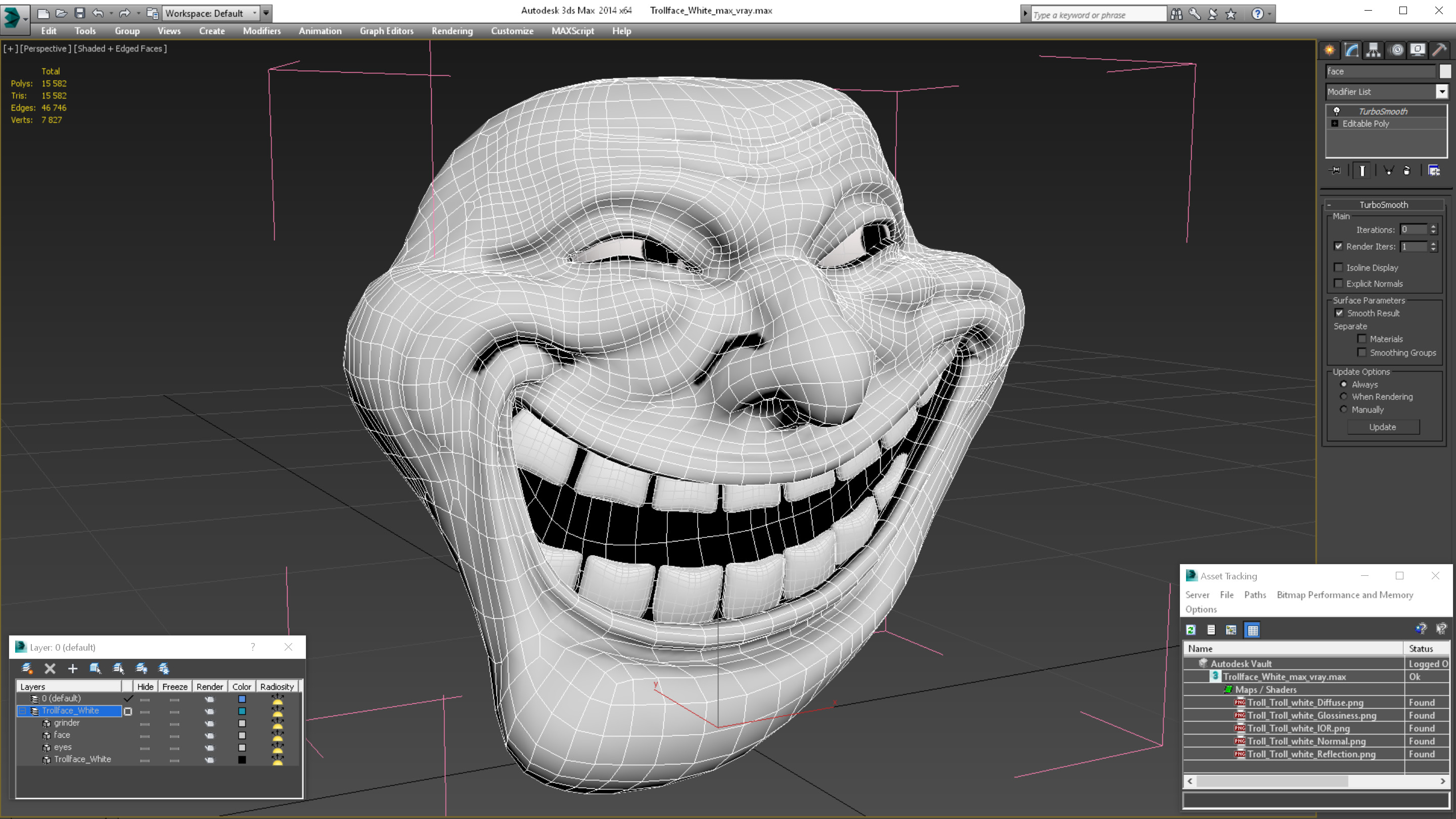Click the binoculars search icon
This screenshot has height=819, width=1456.
(1176, 14)
